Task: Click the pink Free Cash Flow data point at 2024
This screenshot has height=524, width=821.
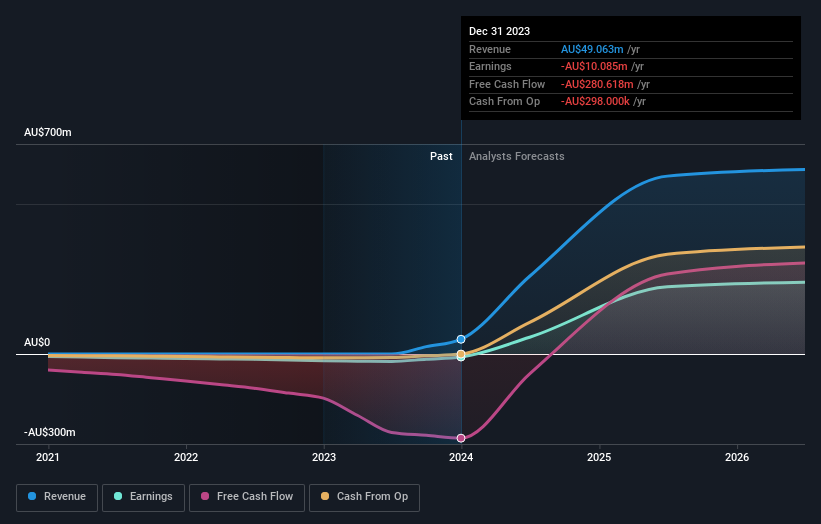Action: click(461, 438)
